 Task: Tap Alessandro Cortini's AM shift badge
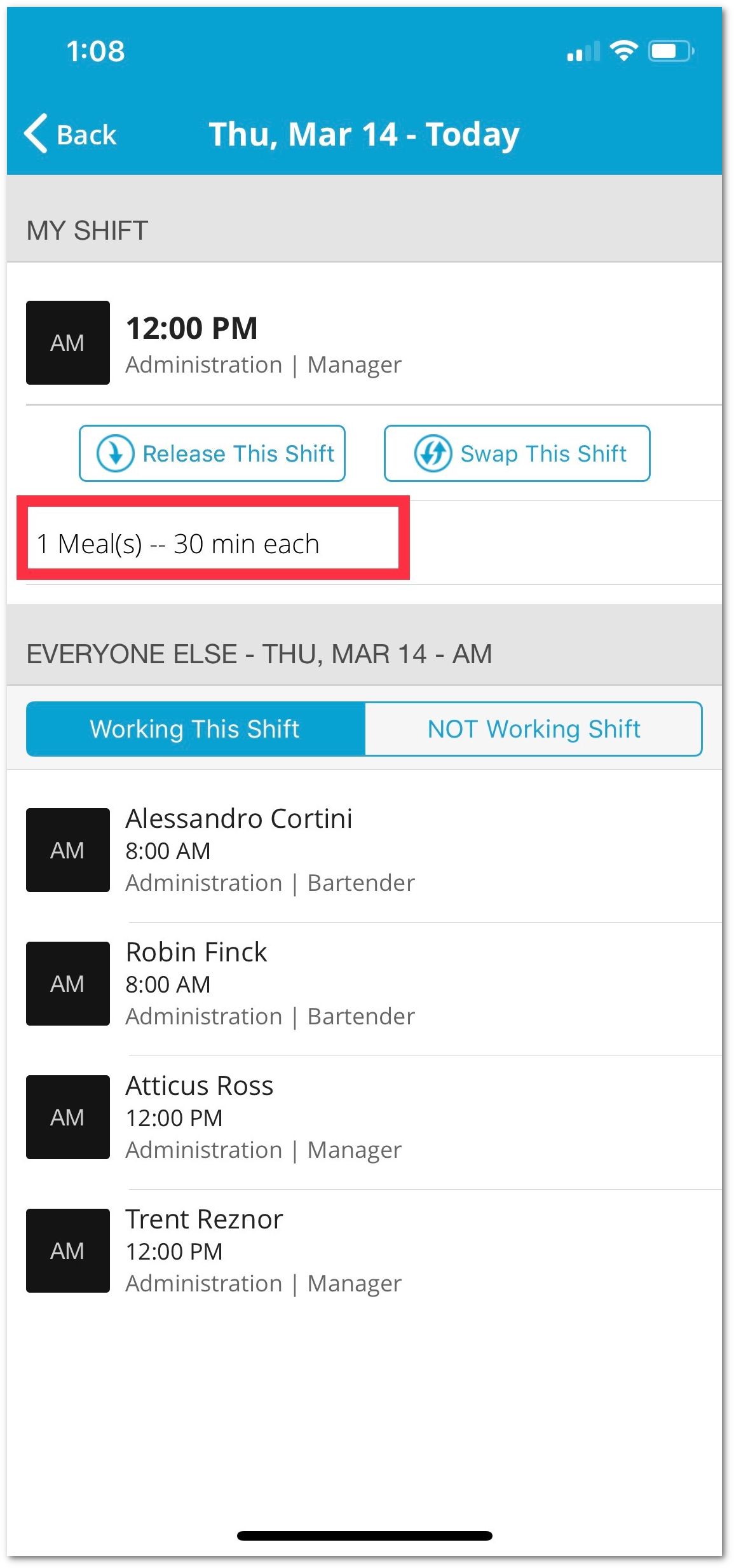(68, 850)
